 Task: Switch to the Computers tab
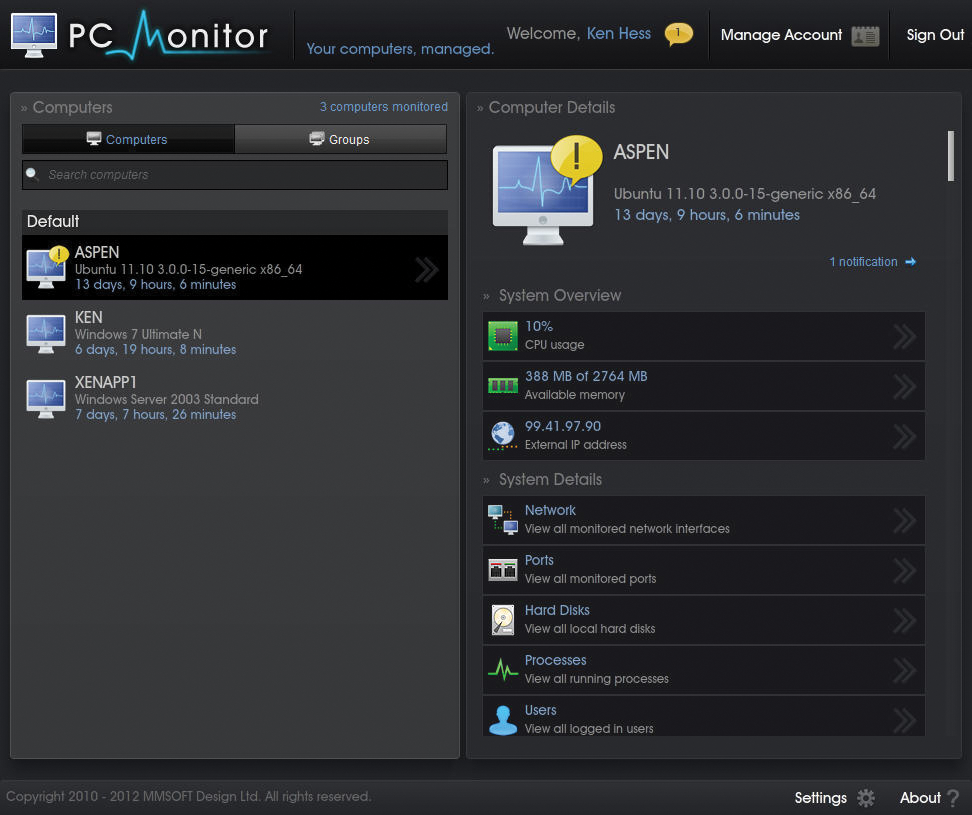pos(128,139)
